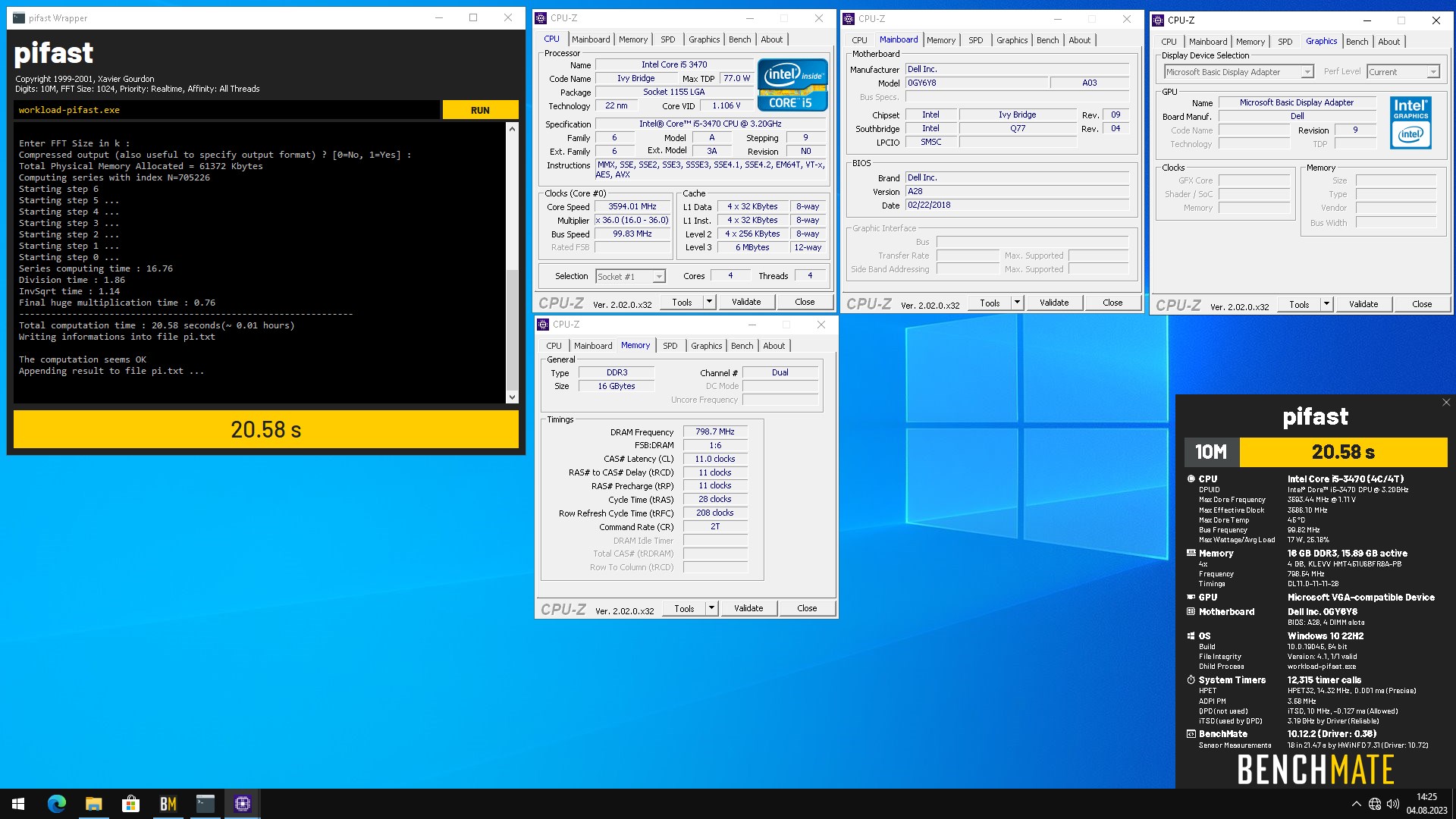Click the Core Speed 3594.01 MHz value
Viewport: 1456px width, 819px height.
pyautogui.click(x=632, y=206)
